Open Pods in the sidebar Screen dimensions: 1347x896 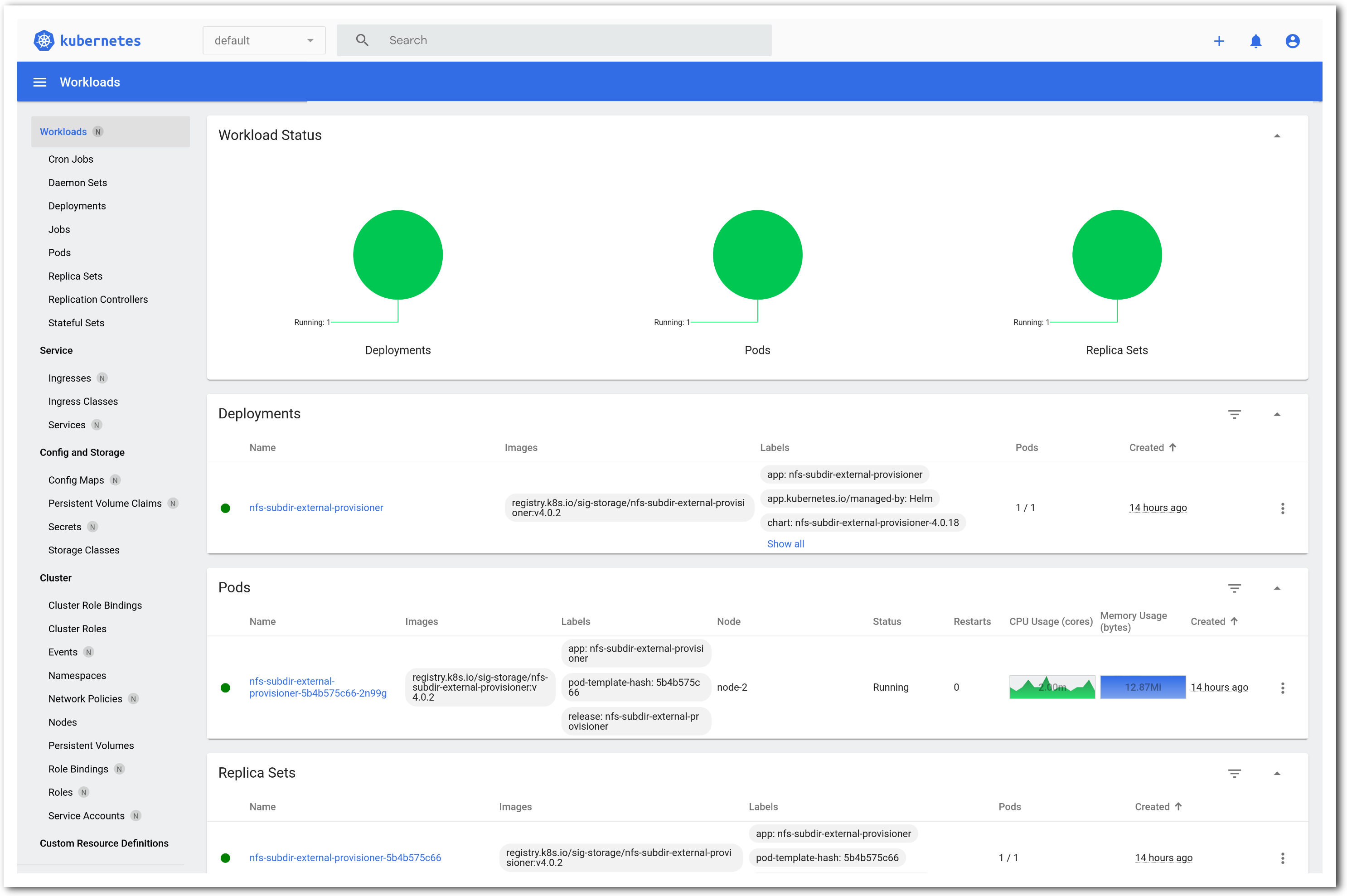[59, 252]
